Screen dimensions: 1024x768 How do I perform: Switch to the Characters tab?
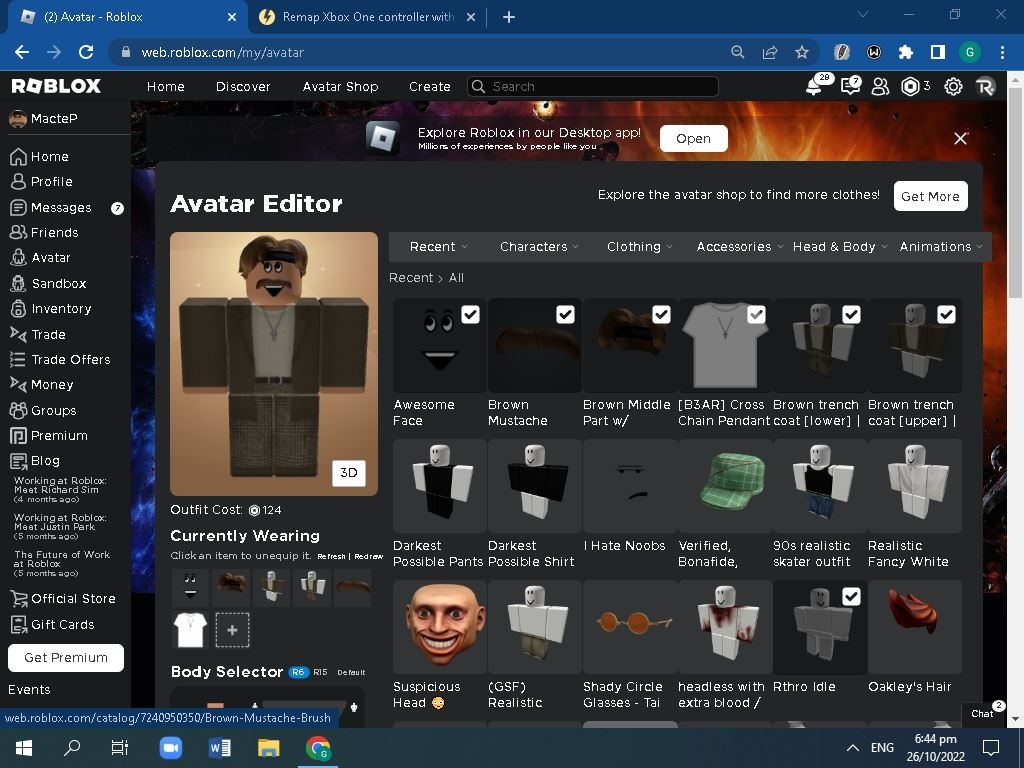tap(536, 246)
